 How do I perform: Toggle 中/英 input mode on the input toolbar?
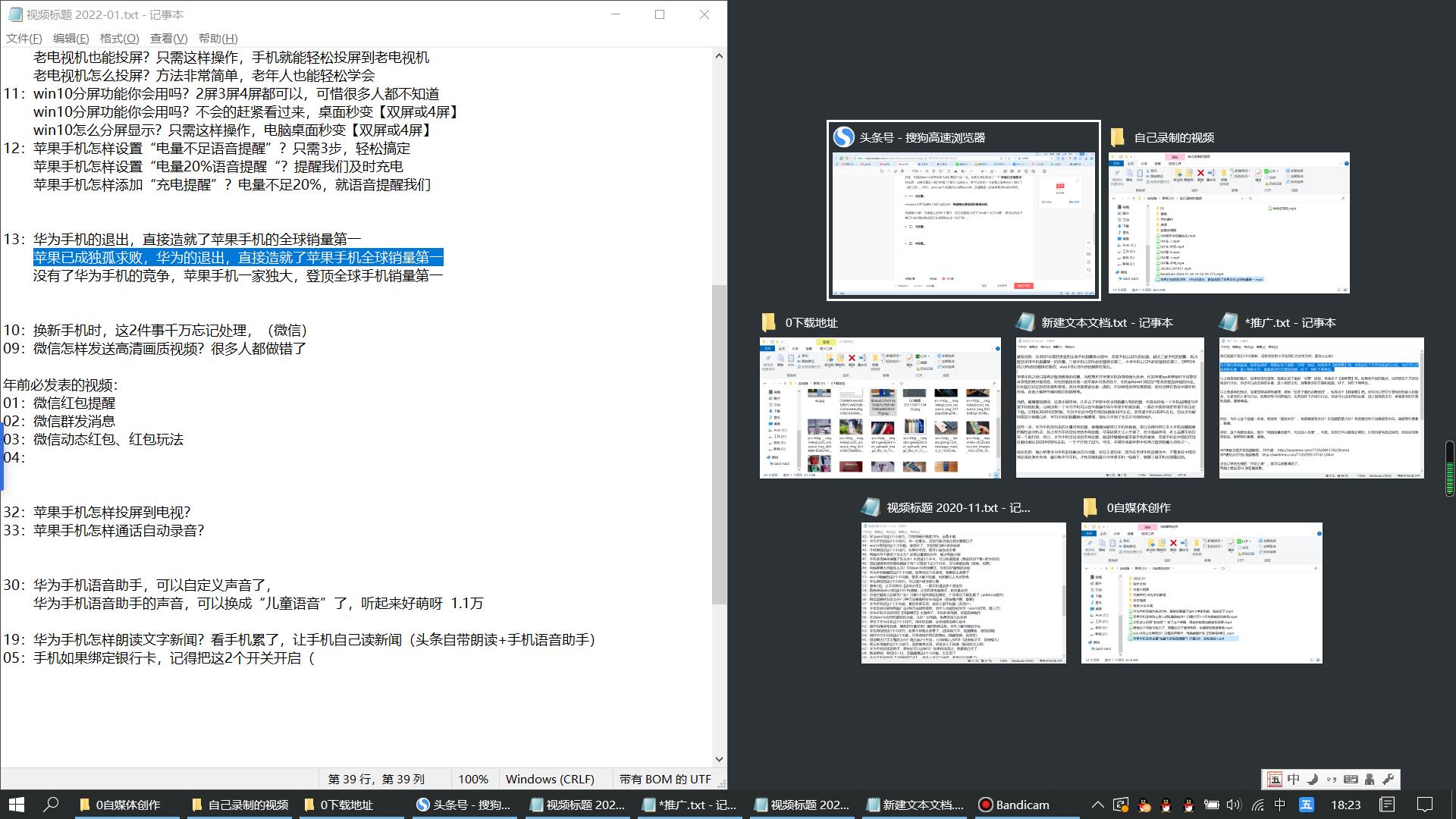[x=1294, y=779]
